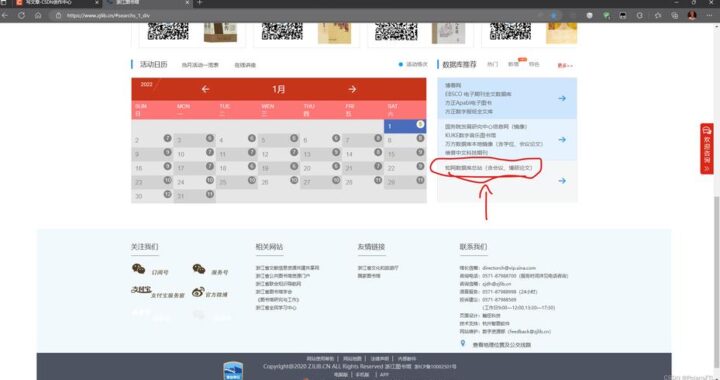The width and height of the screenshot is (720, 380).
Task: Open arrow beside the KUKE database group
Action: (x=562, y=140)
